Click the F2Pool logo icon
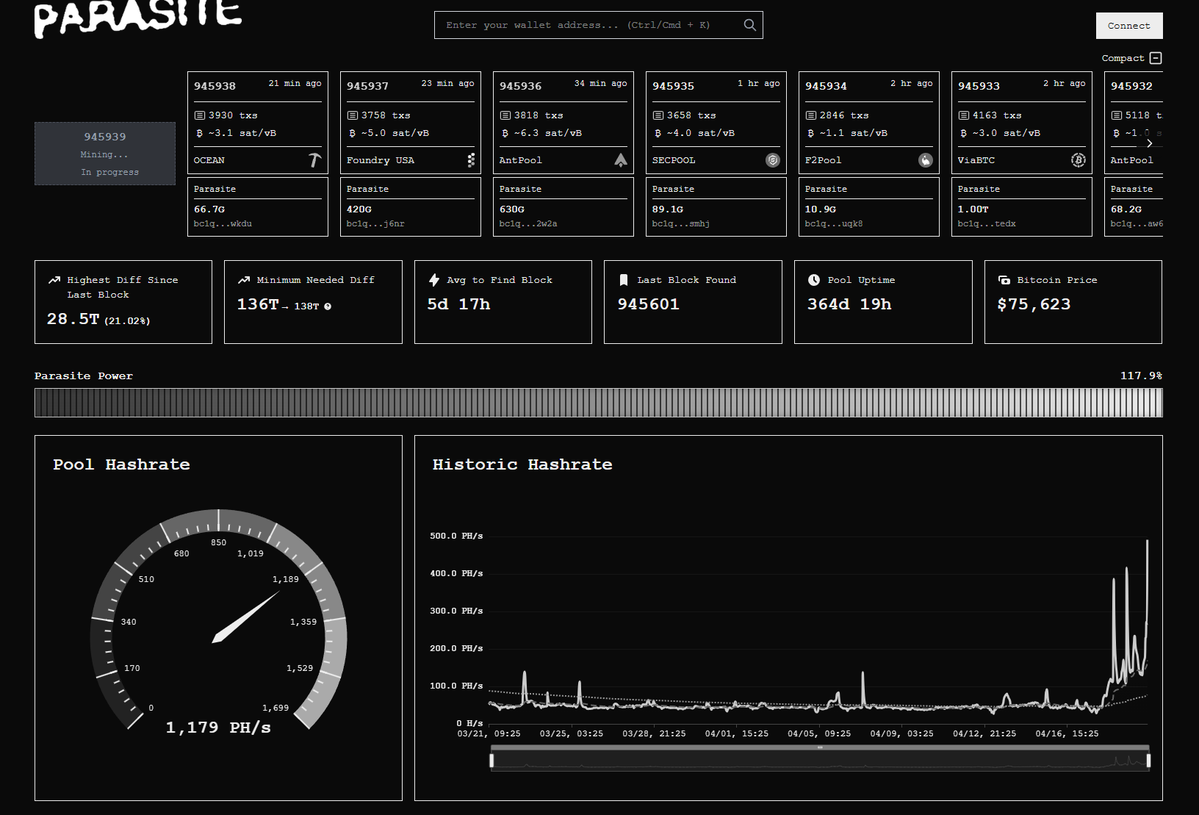Viewport: 1199px width, 815px height. click(x=925, y=160)
